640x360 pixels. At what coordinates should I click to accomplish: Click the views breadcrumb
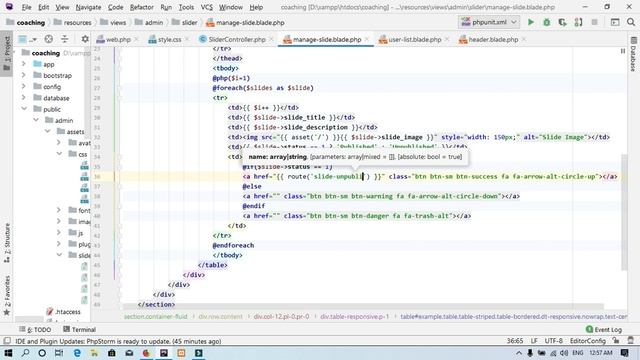tap(113, 22)
